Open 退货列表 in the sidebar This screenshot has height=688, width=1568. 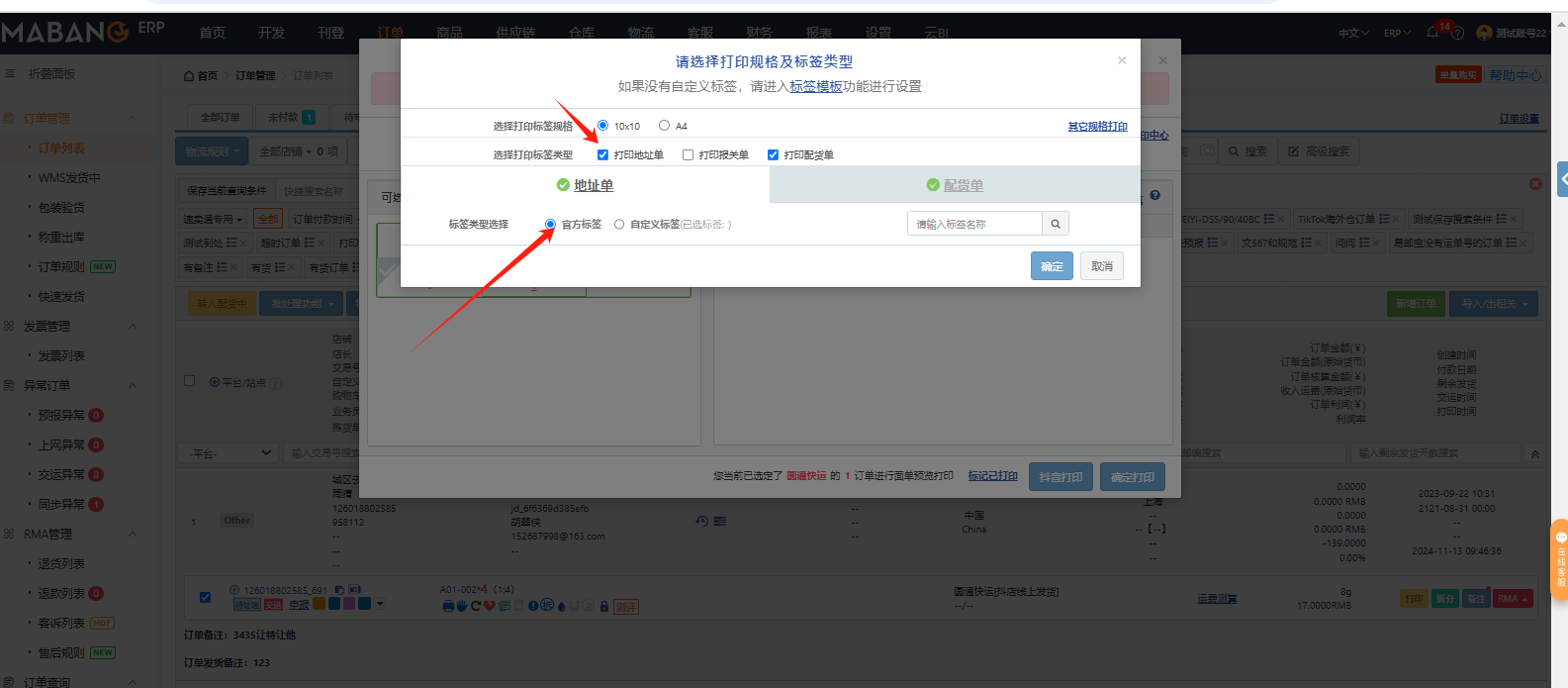point(61,564)
